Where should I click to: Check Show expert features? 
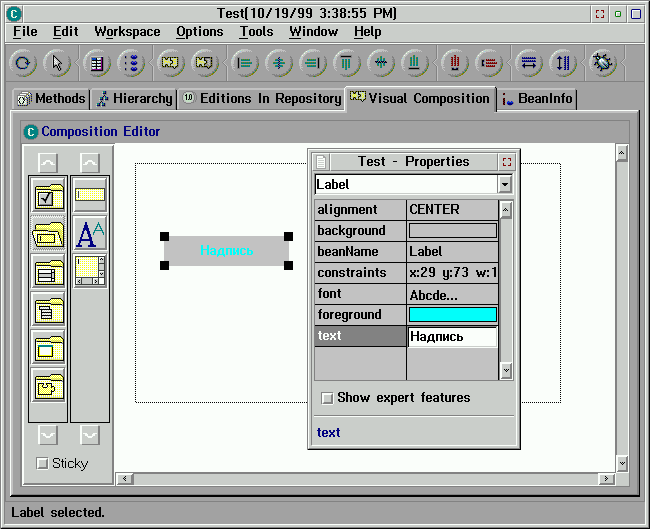coord(327,398)
